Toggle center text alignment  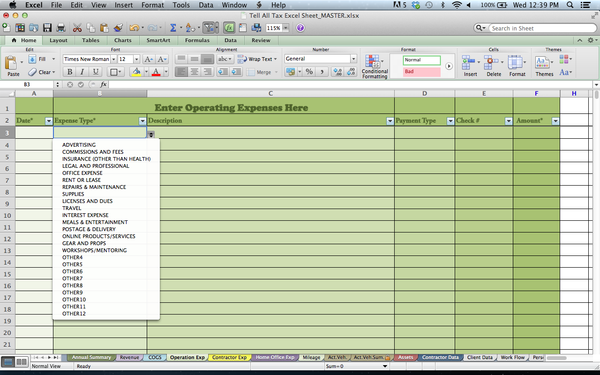pos(194,72)
